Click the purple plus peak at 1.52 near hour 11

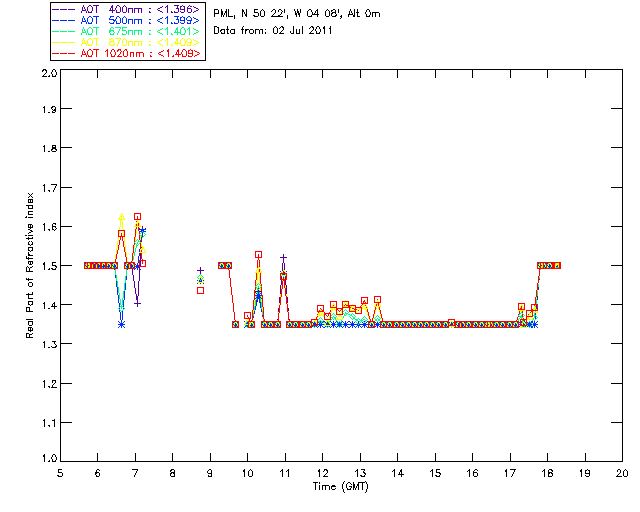pyautogui.click(x=284, y=258)
